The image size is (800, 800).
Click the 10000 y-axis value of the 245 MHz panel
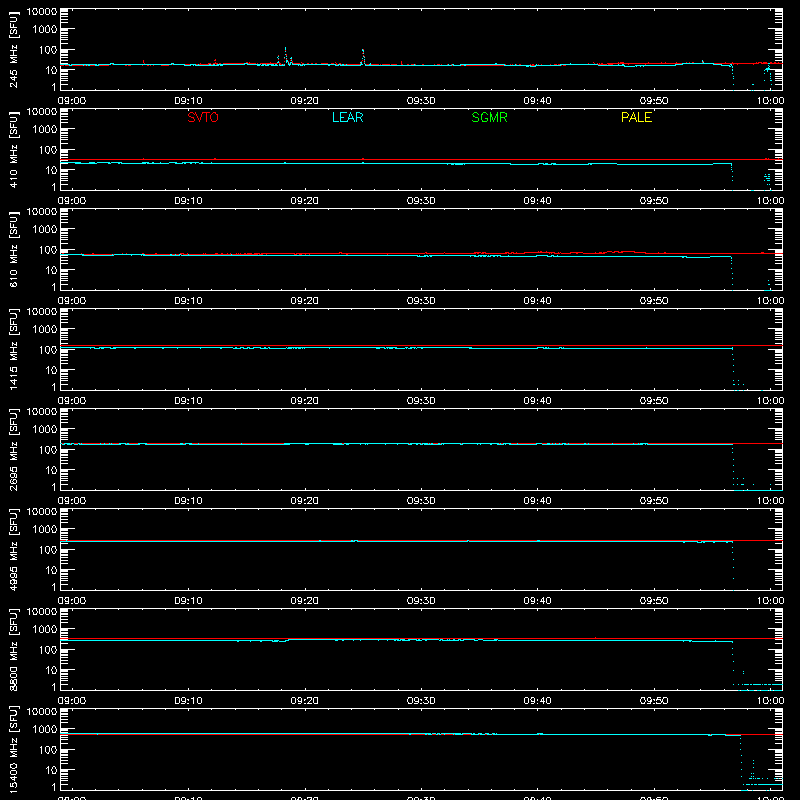coord(42,12)
